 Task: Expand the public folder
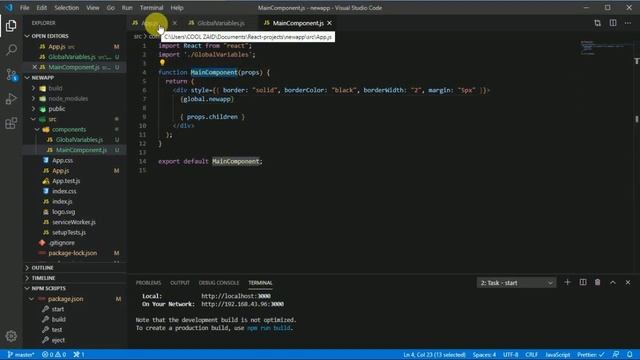33,109
